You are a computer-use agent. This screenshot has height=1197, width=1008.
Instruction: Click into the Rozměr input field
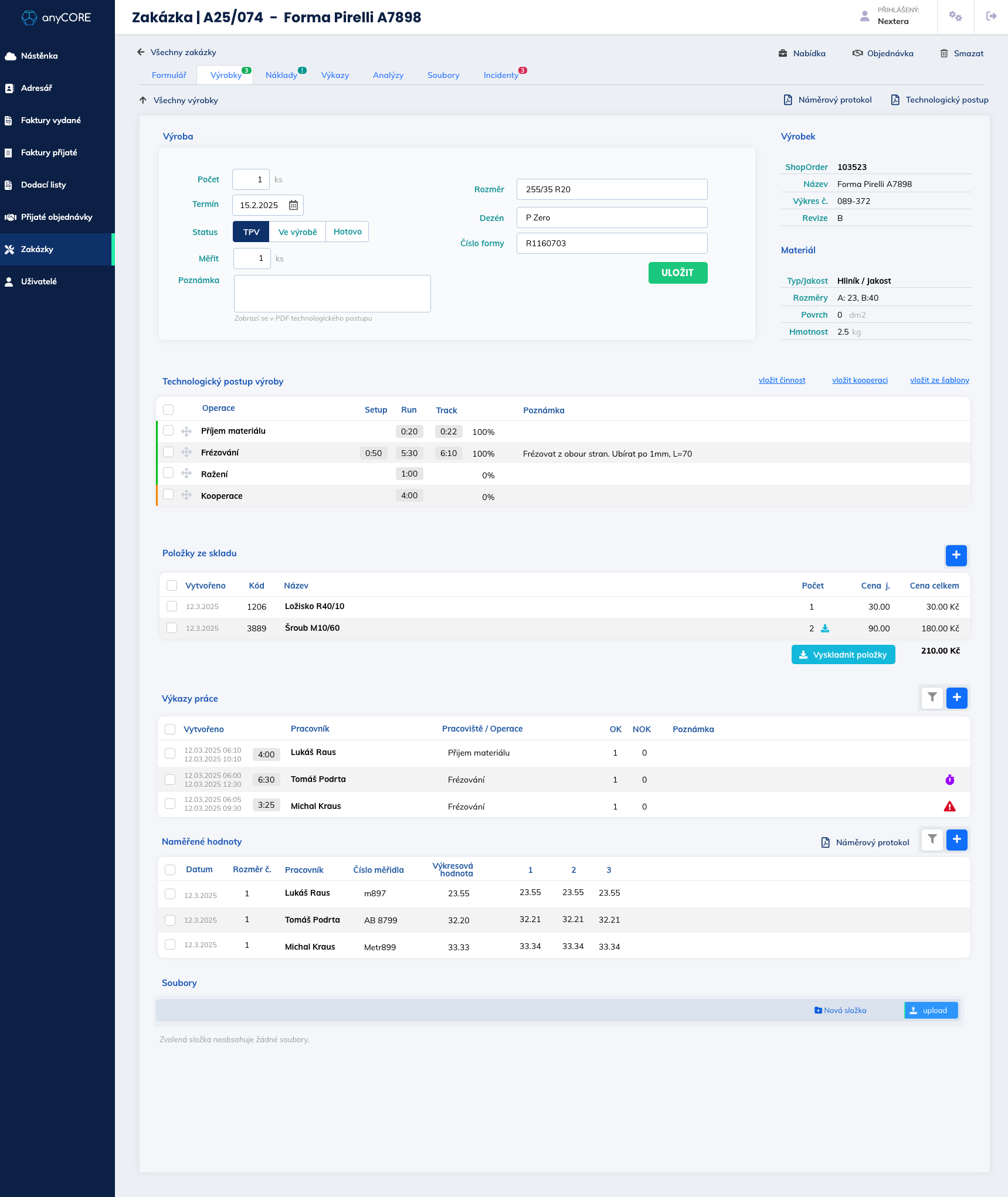click(x=612, y=189)
